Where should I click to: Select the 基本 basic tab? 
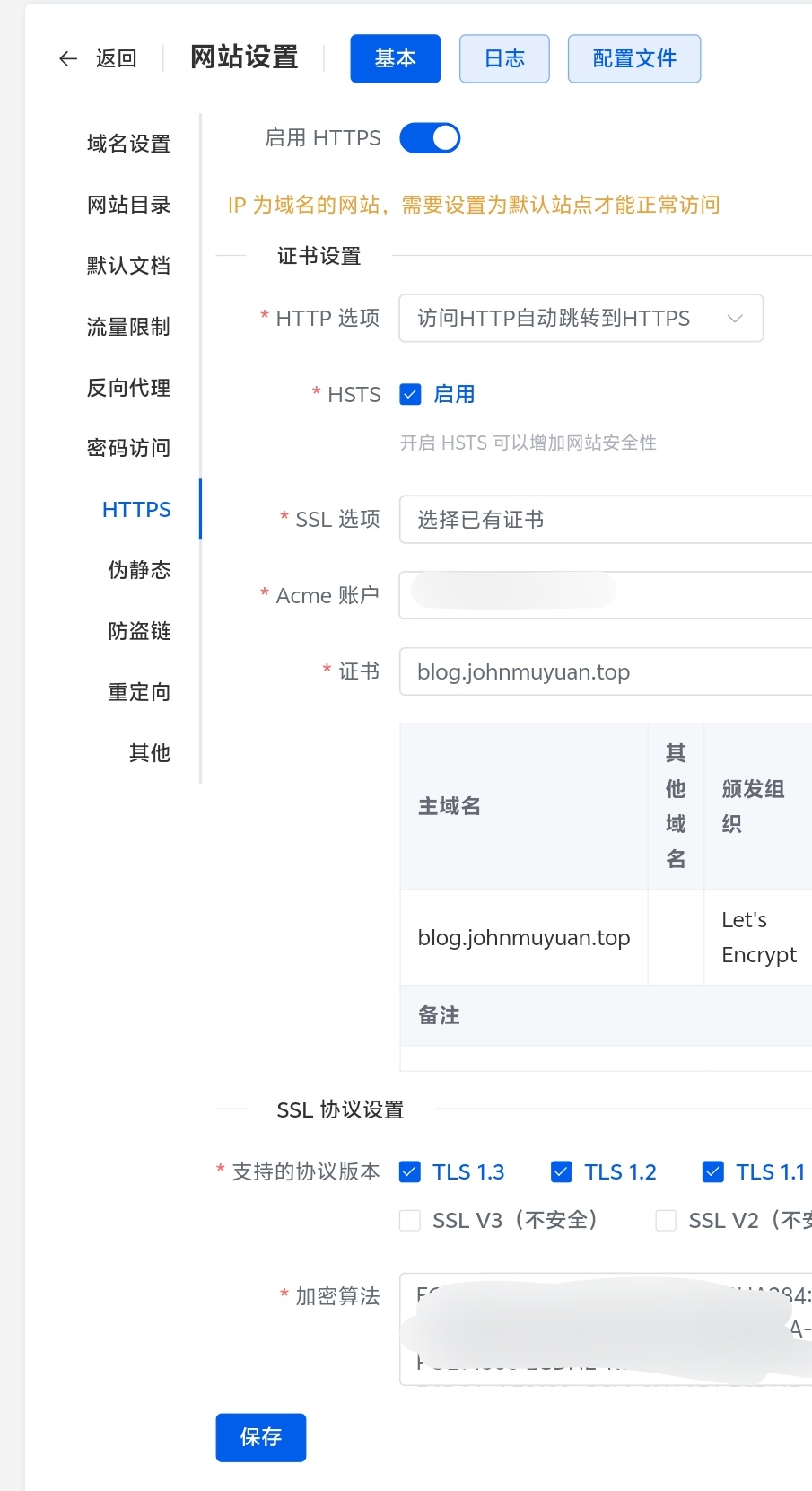395,59
